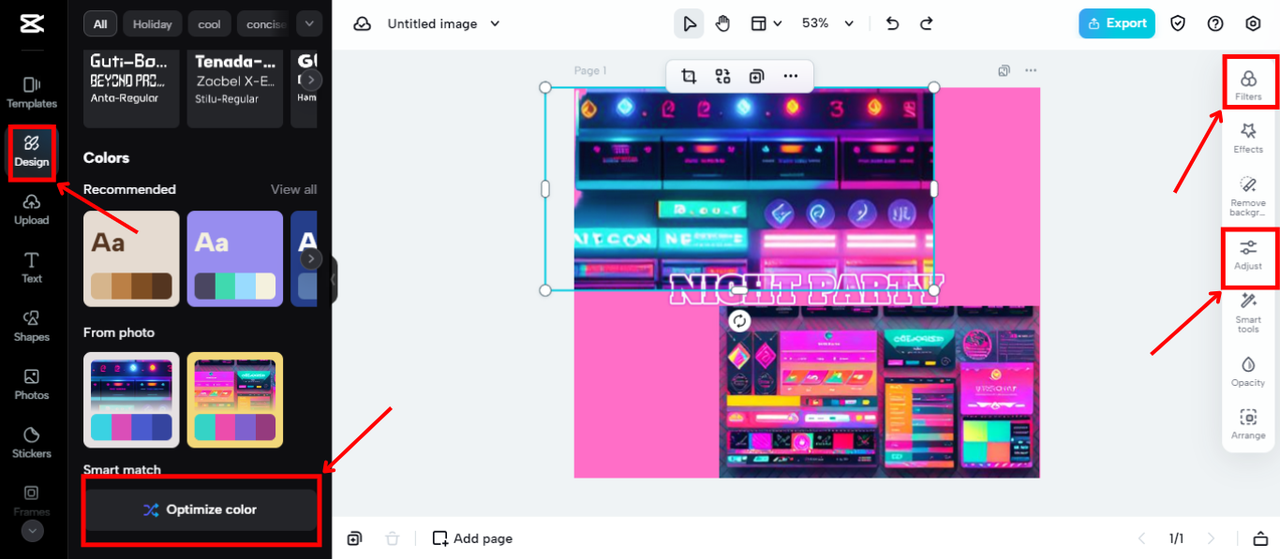Click the delete page trash icon
Screen dimensions: 1280x559
pyautogui.click(x=392, y=539)
